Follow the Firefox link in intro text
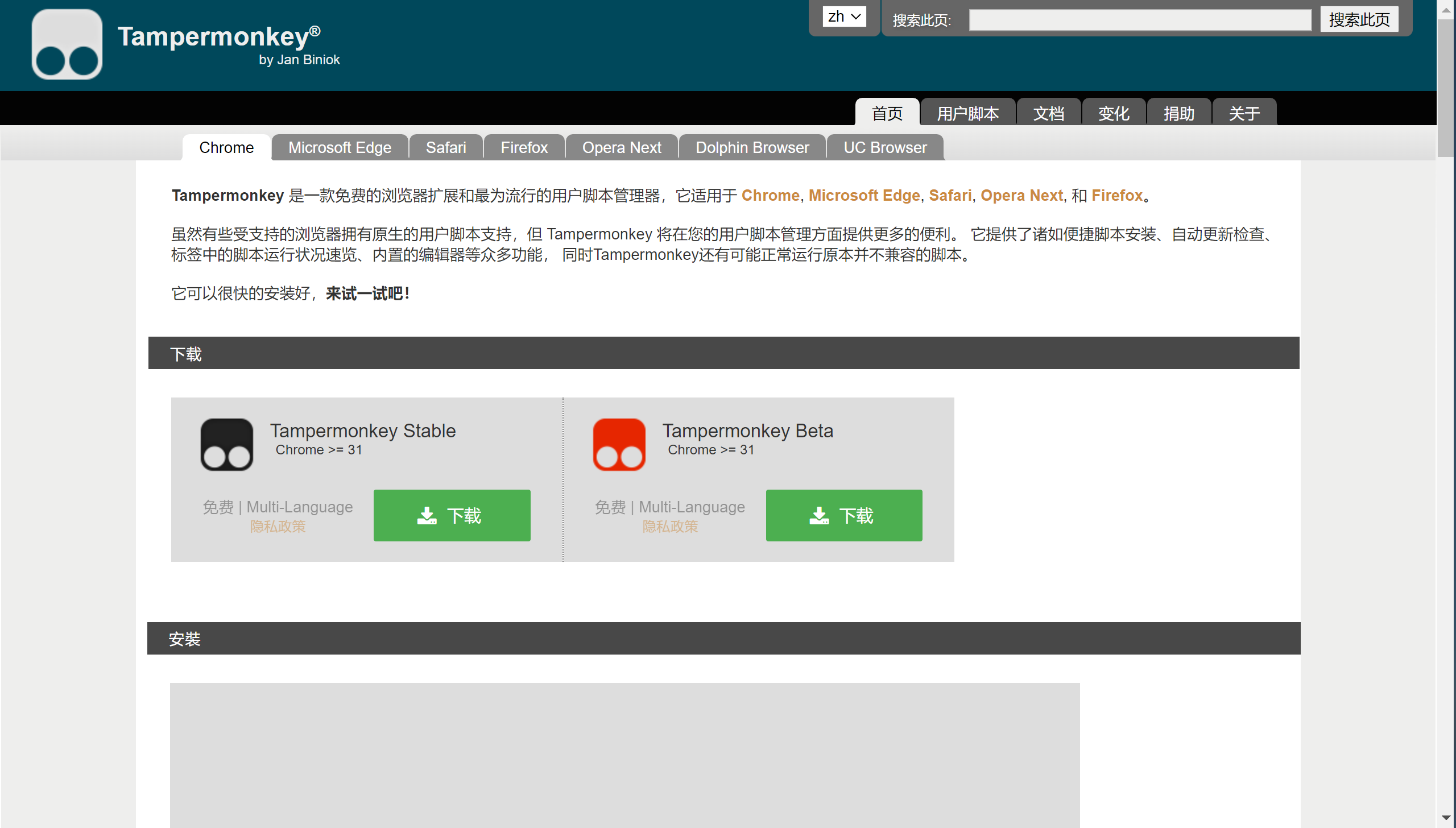This screenshot has height=828, width=1456. pyautogui.click(x=1117, y=195)
